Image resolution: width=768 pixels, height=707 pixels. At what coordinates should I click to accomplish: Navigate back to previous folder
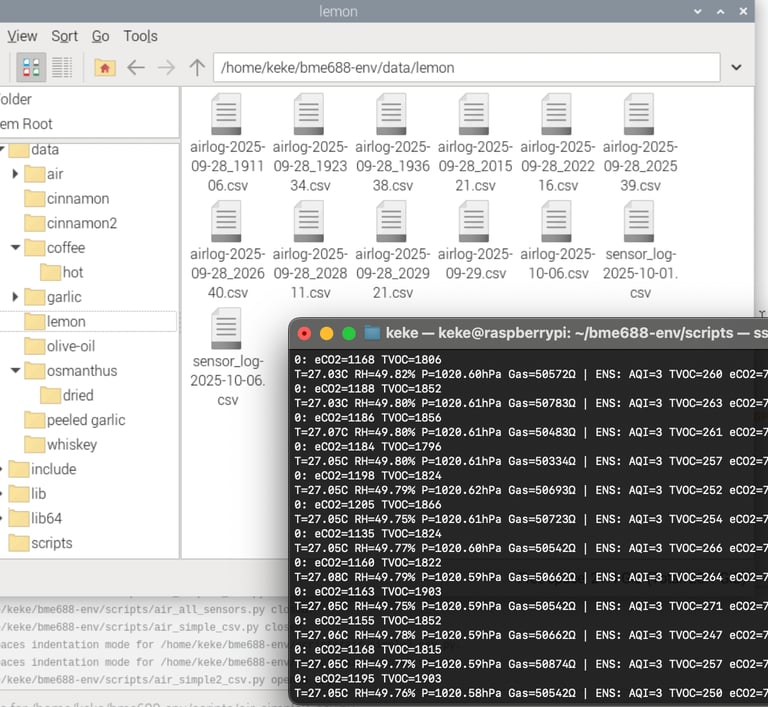pos(136,68)
